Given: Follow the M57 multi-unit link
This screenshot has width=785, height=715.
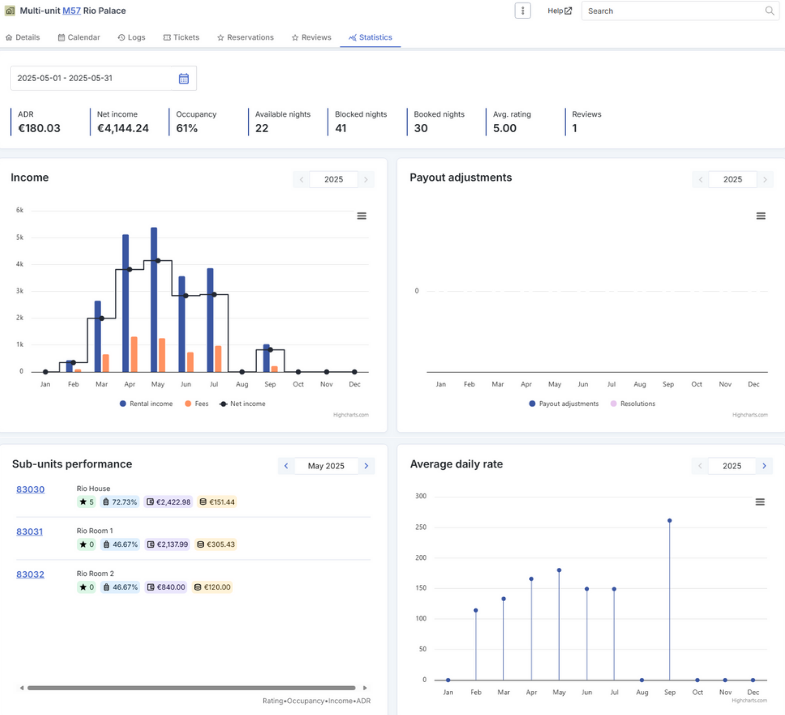Looking at the screenshot, I should click(72, 11).
